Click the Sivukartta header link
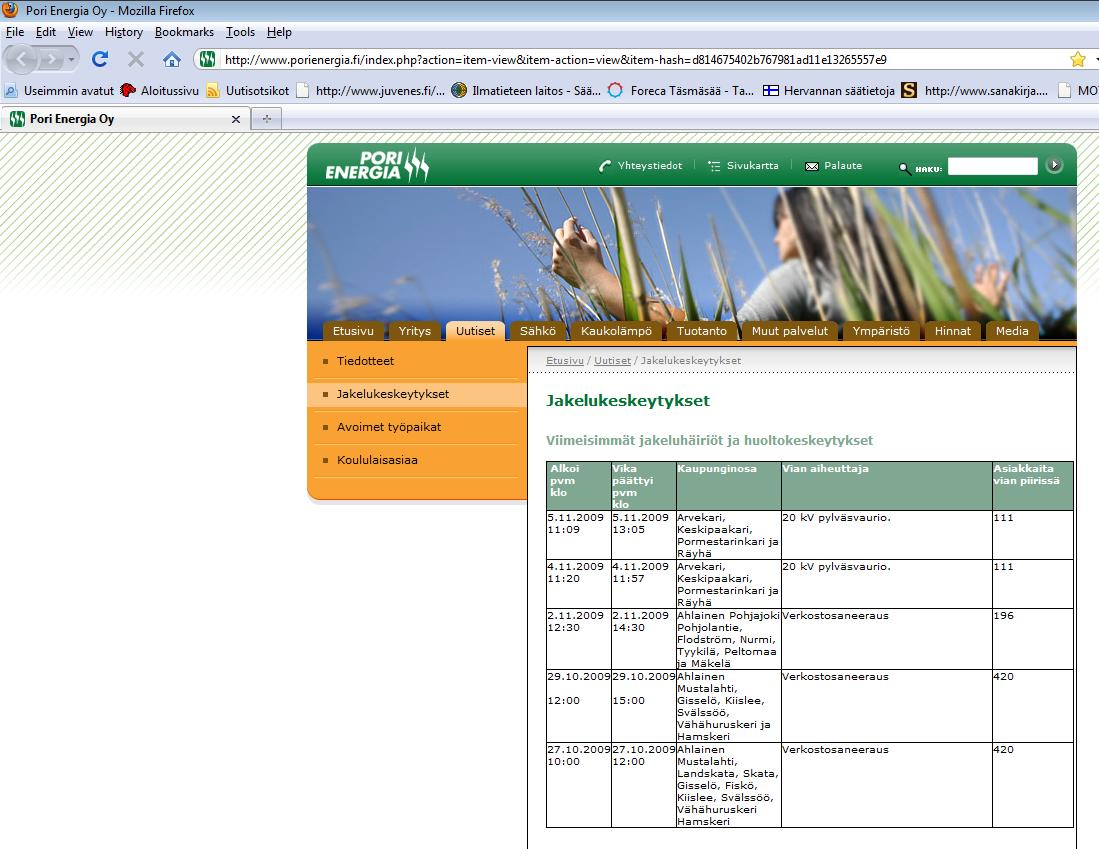The width and height of the screenshot is (1099, 849). coord(753,166)
